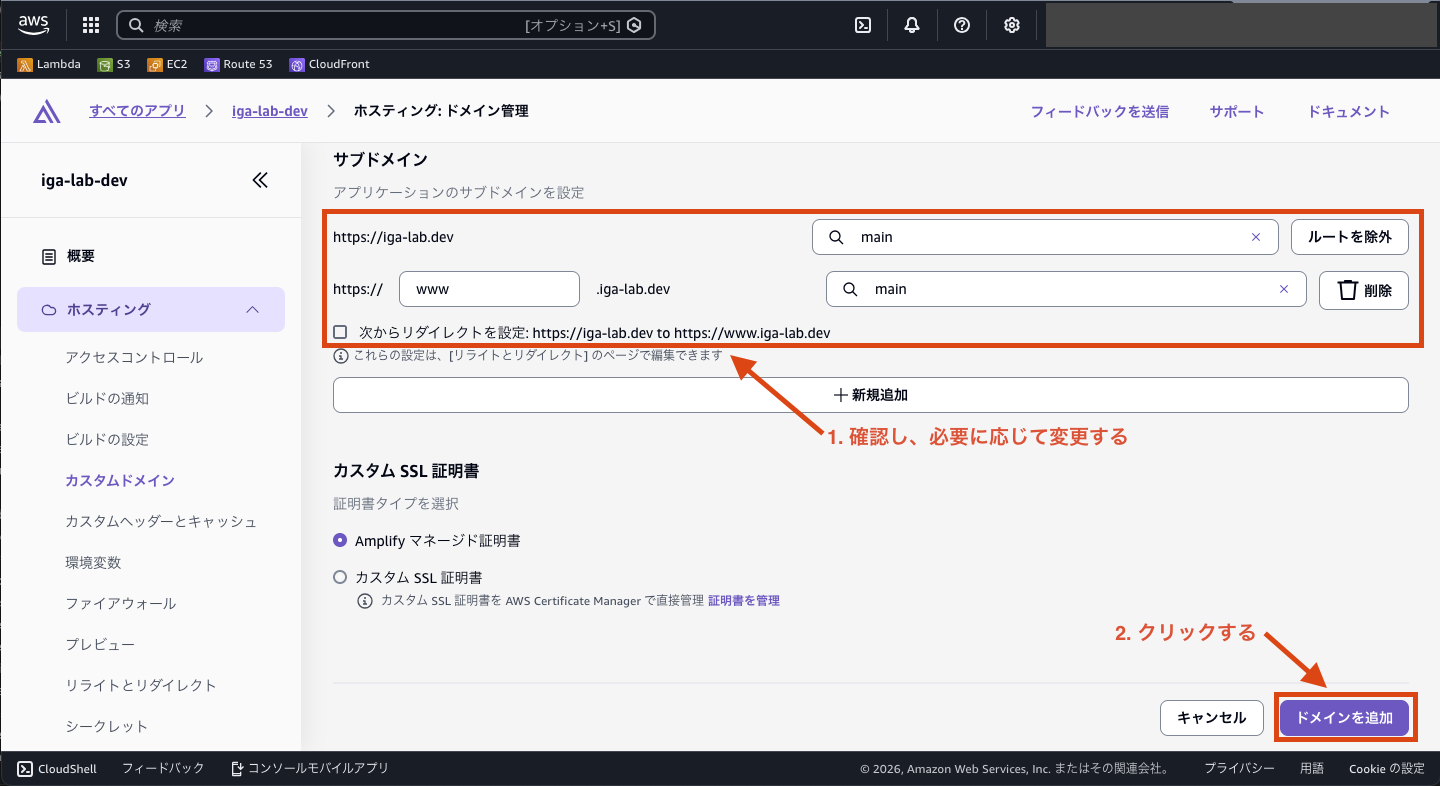Screen dimensions: 1440x786
Task: Open the notifications bell
Action: [x=912, y=25]
